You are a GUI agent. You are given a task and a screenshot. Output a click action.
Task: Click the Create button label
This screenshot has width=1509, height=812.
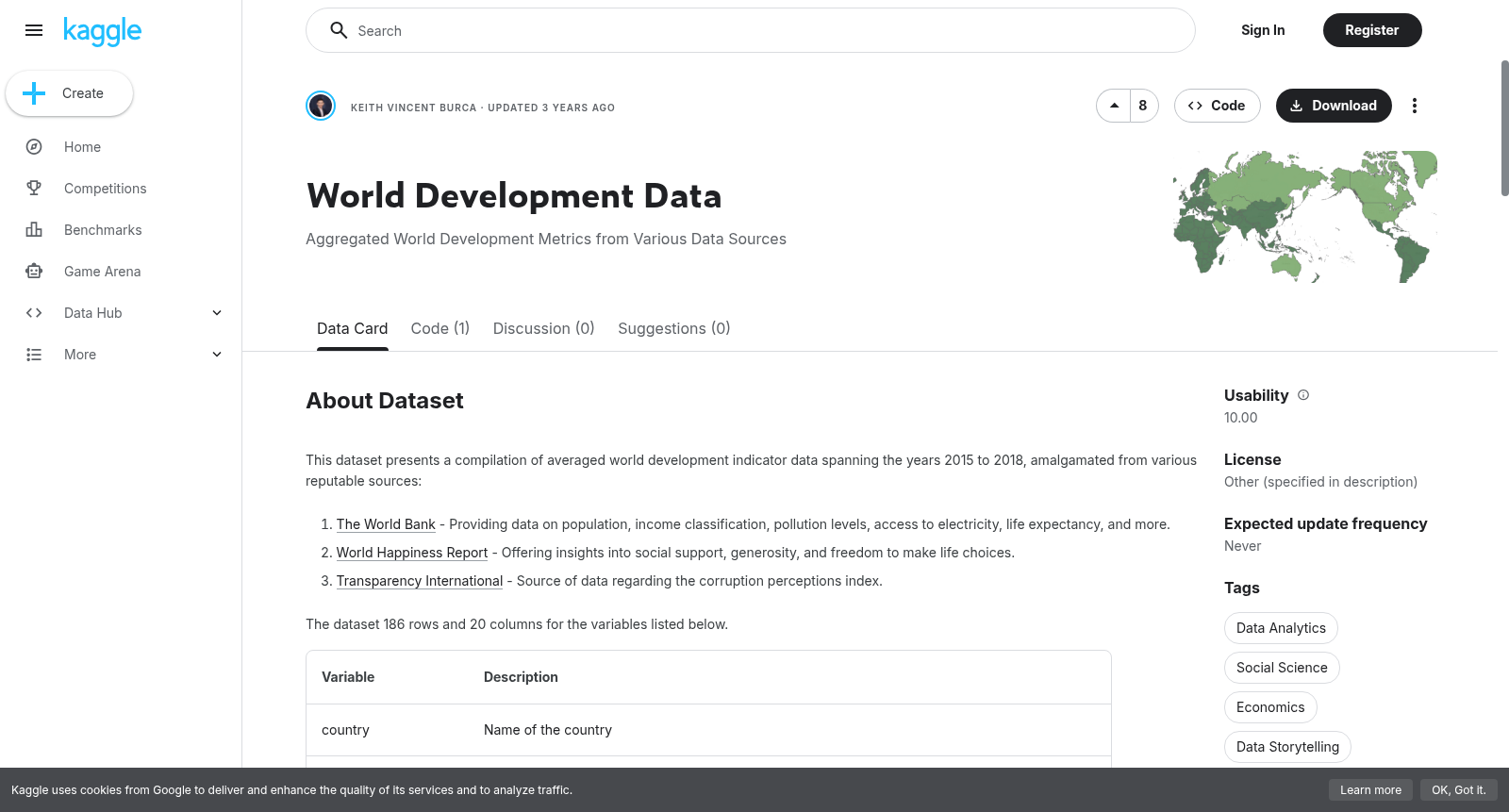[x=83, y=93]
